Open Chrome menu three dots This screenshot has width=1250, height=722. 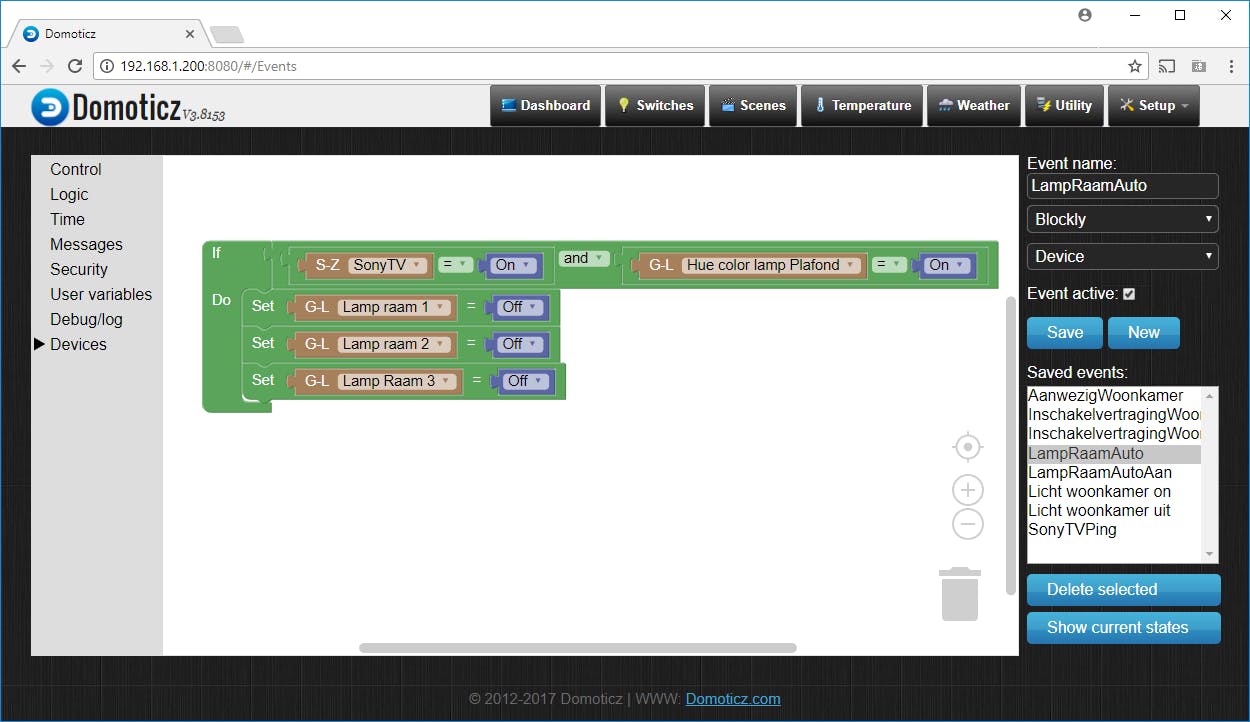[1231, 66]
